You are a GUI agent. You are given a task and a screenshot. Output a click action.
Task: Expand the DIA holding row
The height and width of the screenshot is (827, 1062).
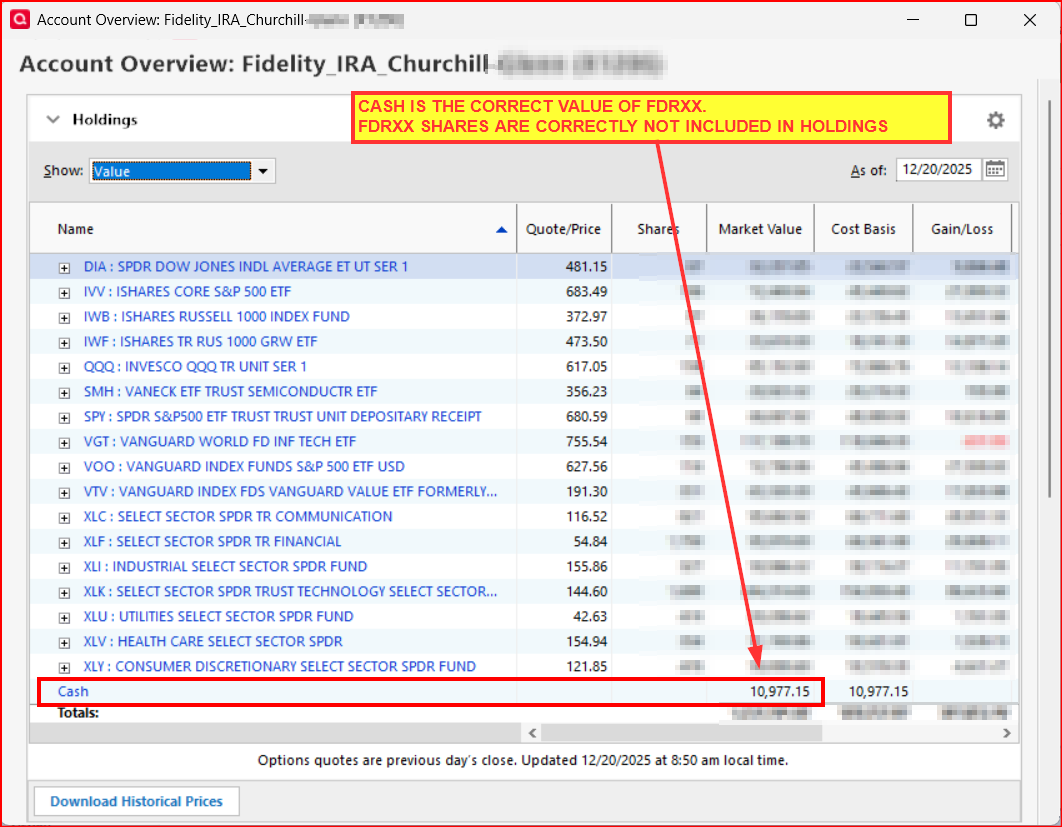(64, 268)
